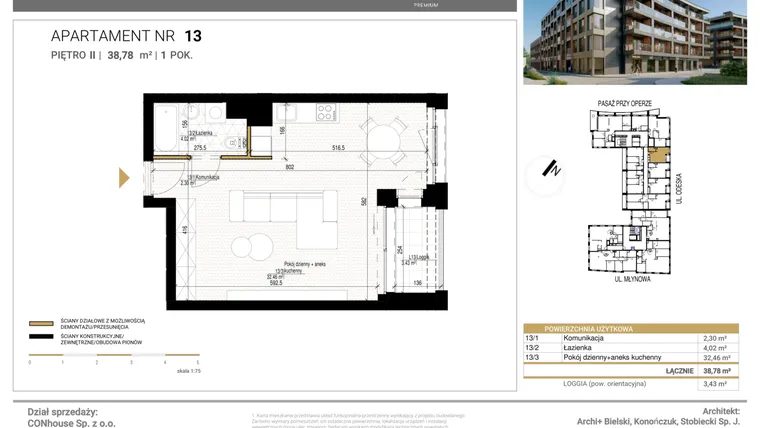Click the floor location plan thumbnail
Image resolution: width=760 pixels, height=428 pixels.
[x=630, y=191]
